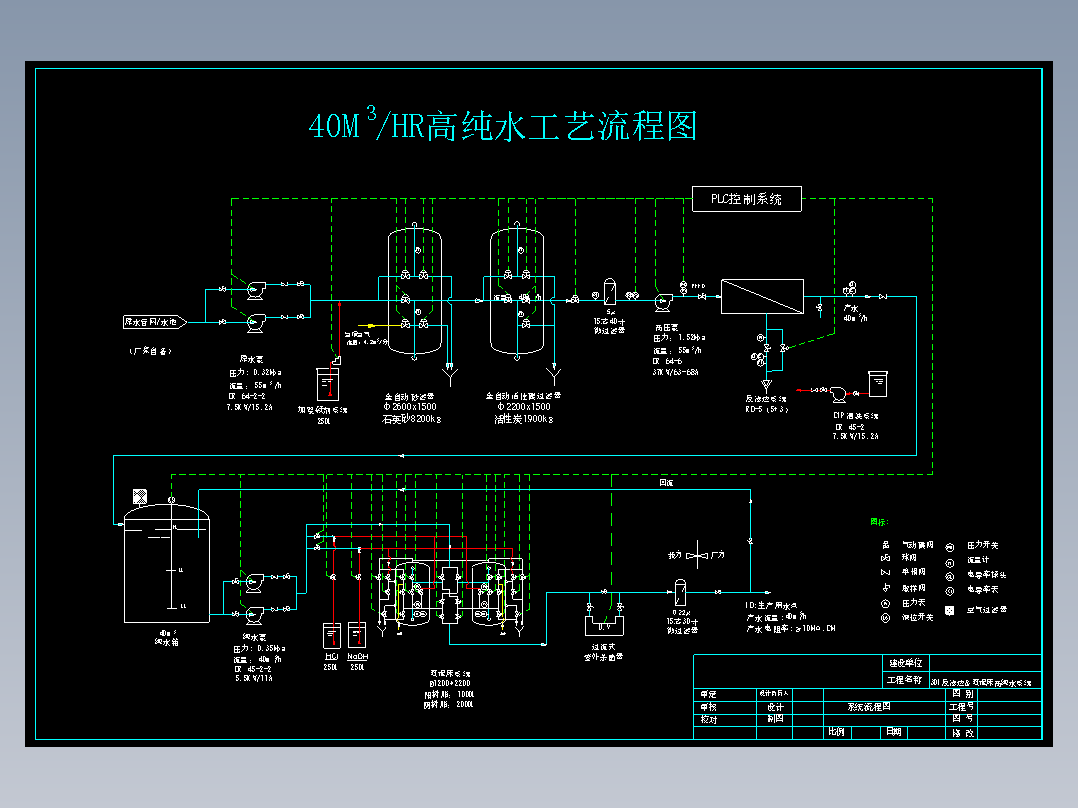
Task: Toggle the 球阀 valve symbol in the legend
Action: pyautogui.click(x=884, y=558)
